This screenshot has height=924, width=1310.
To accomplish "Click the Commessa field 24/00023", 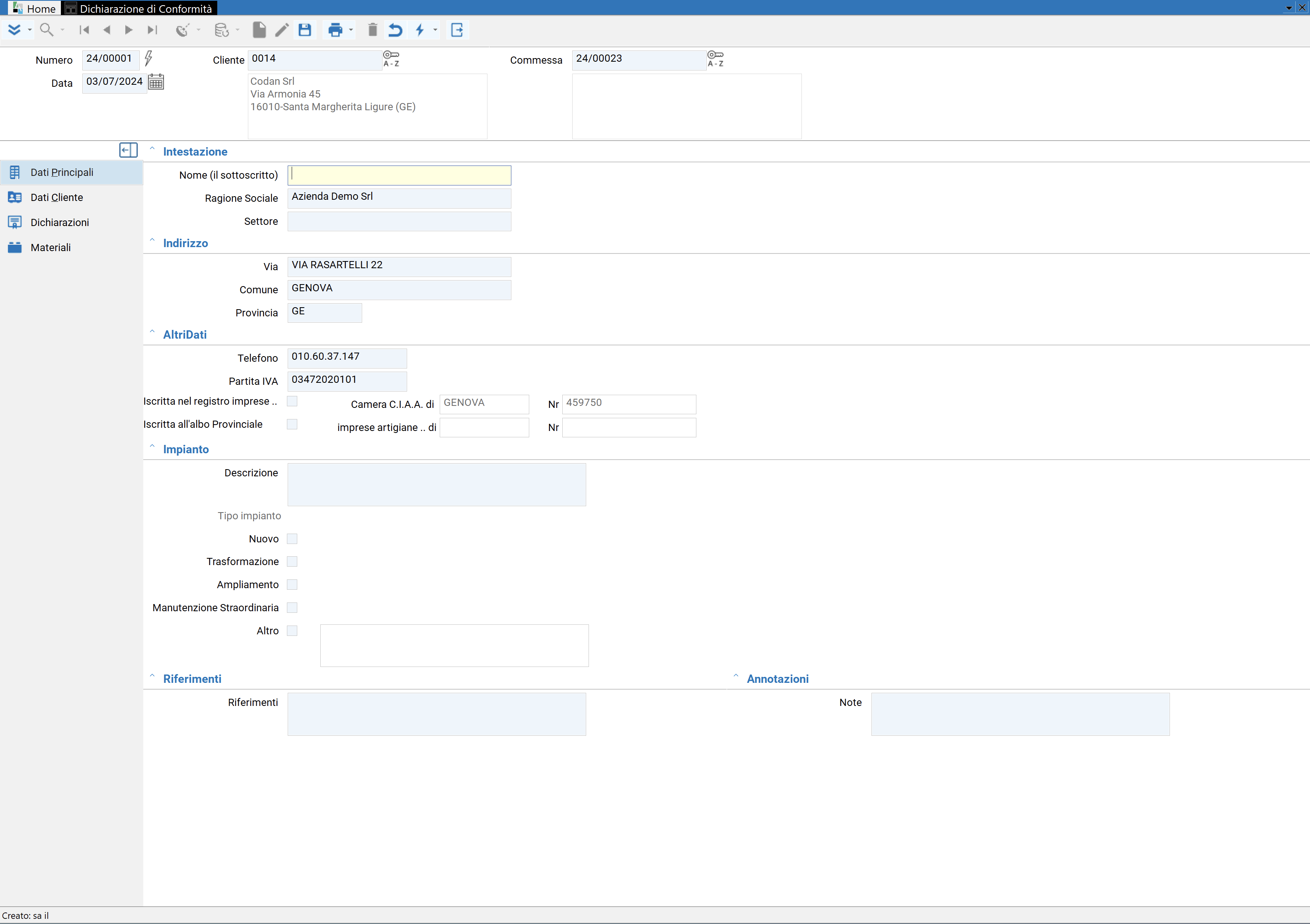I will pos(639,60).
